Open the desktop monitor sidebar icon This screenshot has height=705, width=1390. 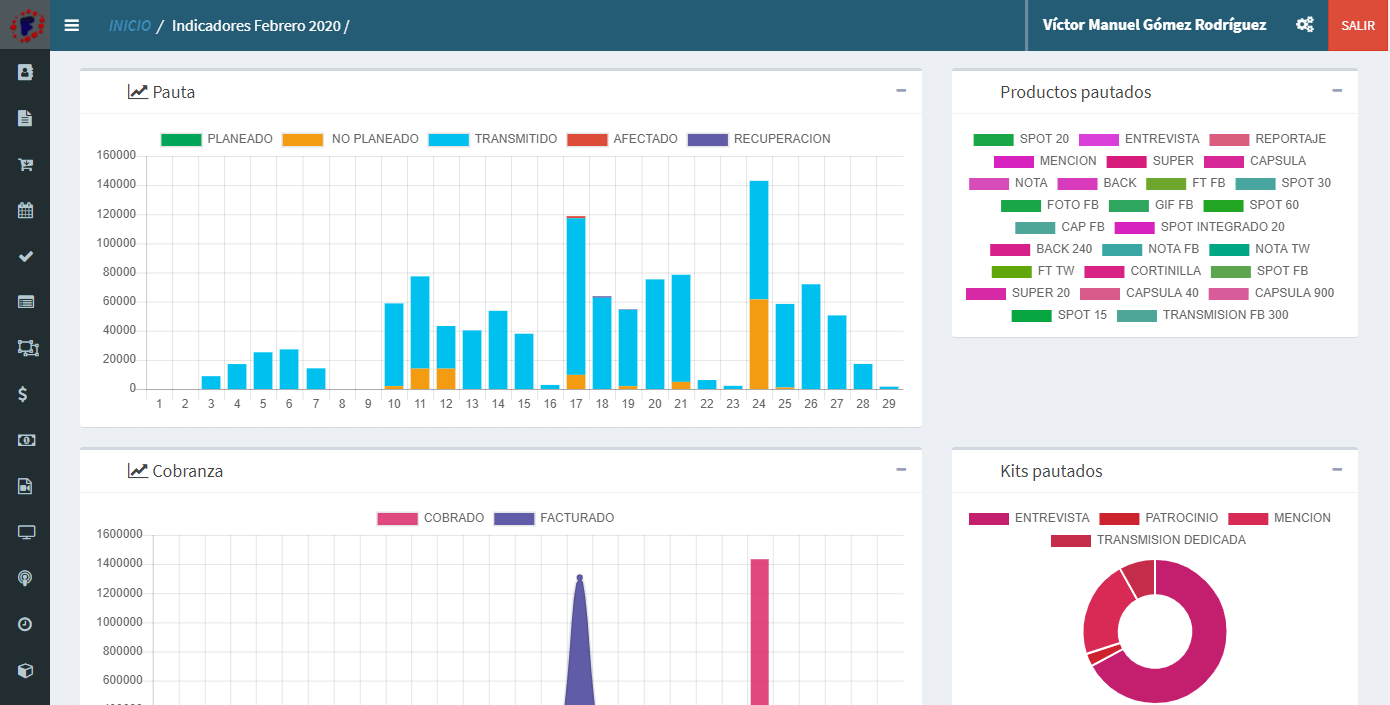tap(25, 532)
